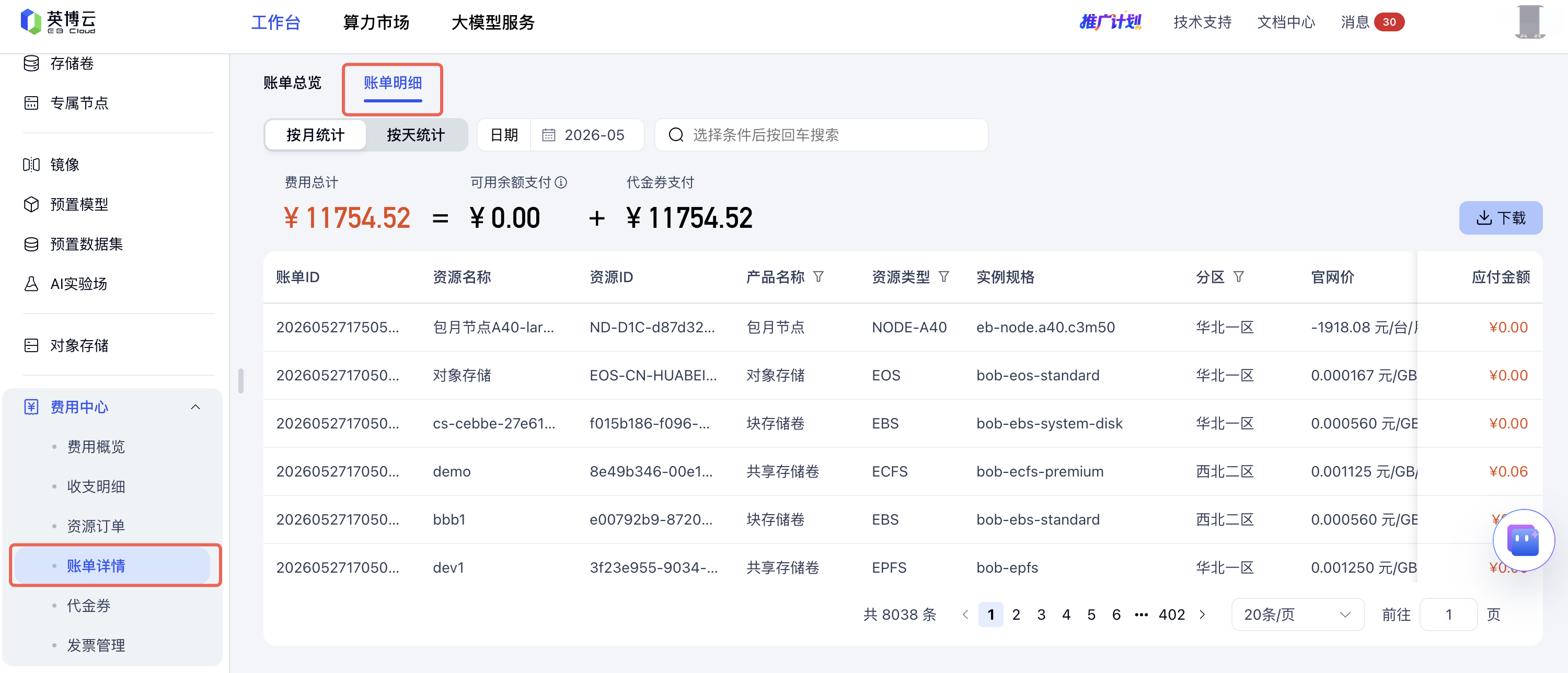Viewport: 1568px width, 673px height.
Task: Click the 镜像 mirror image icon
Action: (31, 164)
